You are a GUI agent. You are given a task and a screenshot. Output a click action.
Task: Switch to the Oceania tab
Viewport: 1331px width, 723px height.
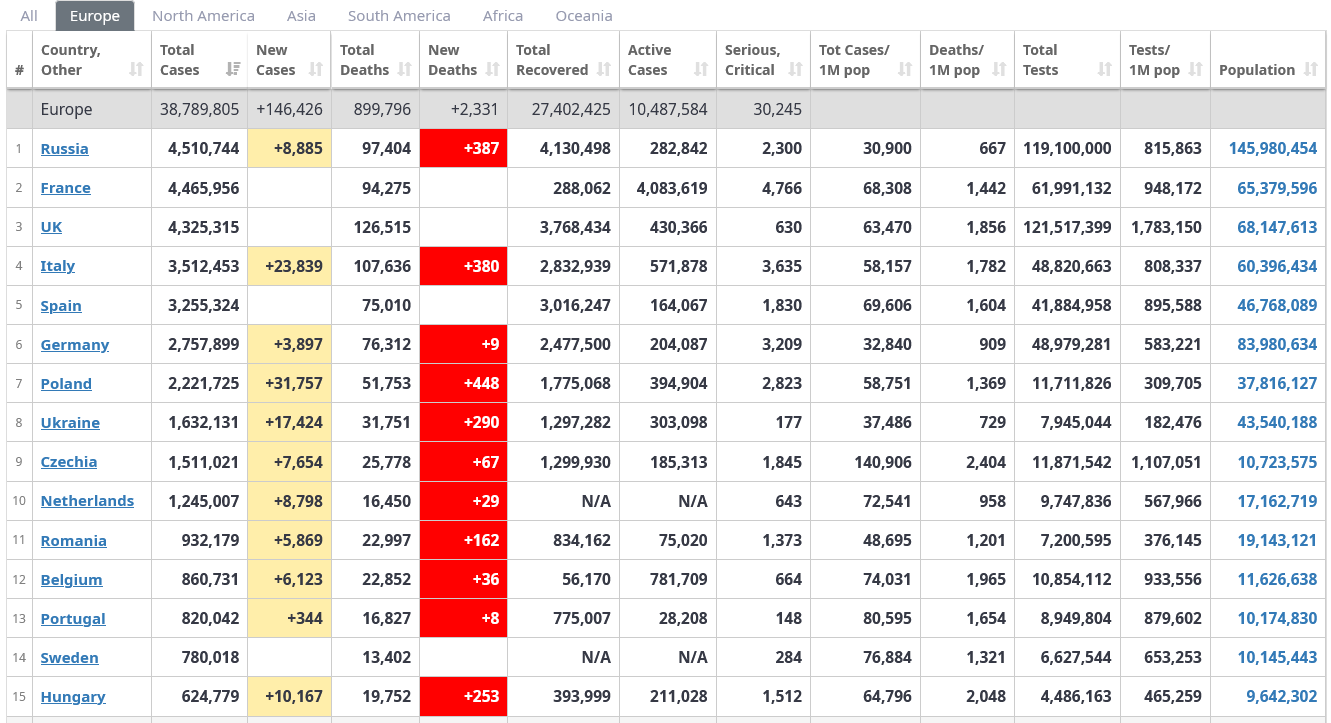584,16
